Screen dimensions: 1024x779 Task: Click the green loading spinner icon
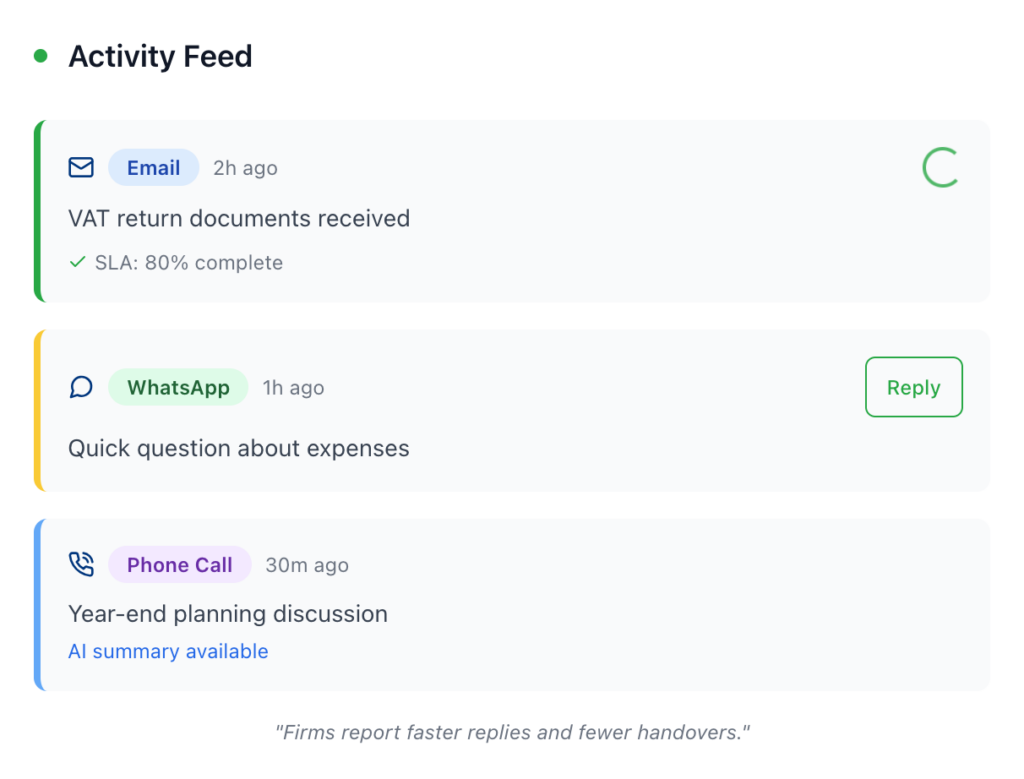(940, 168)
